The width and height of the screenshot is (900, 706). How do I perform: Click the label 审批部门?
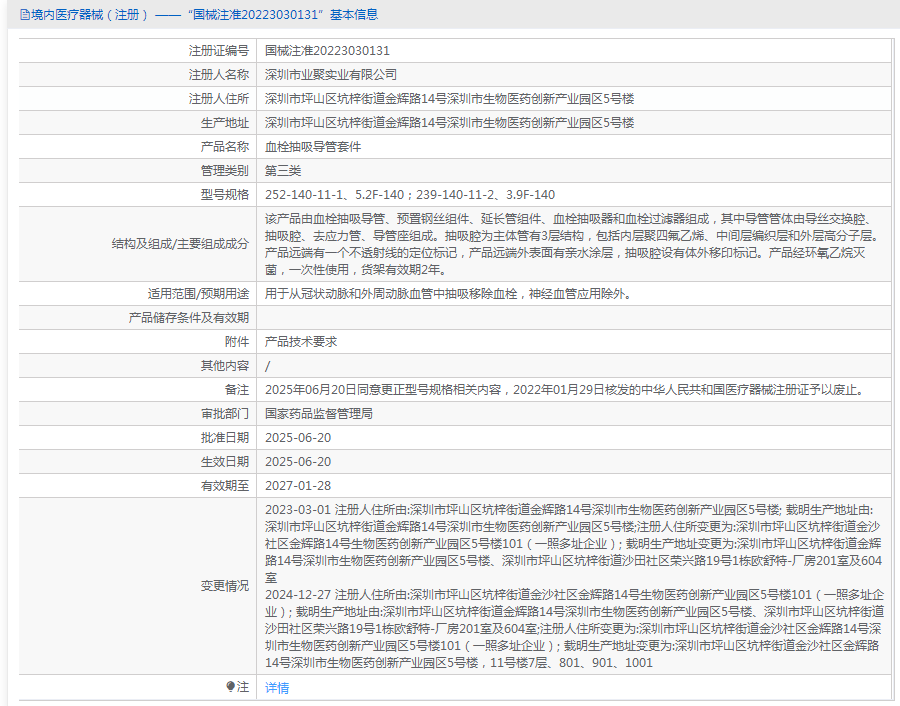(x=224, y=414)
